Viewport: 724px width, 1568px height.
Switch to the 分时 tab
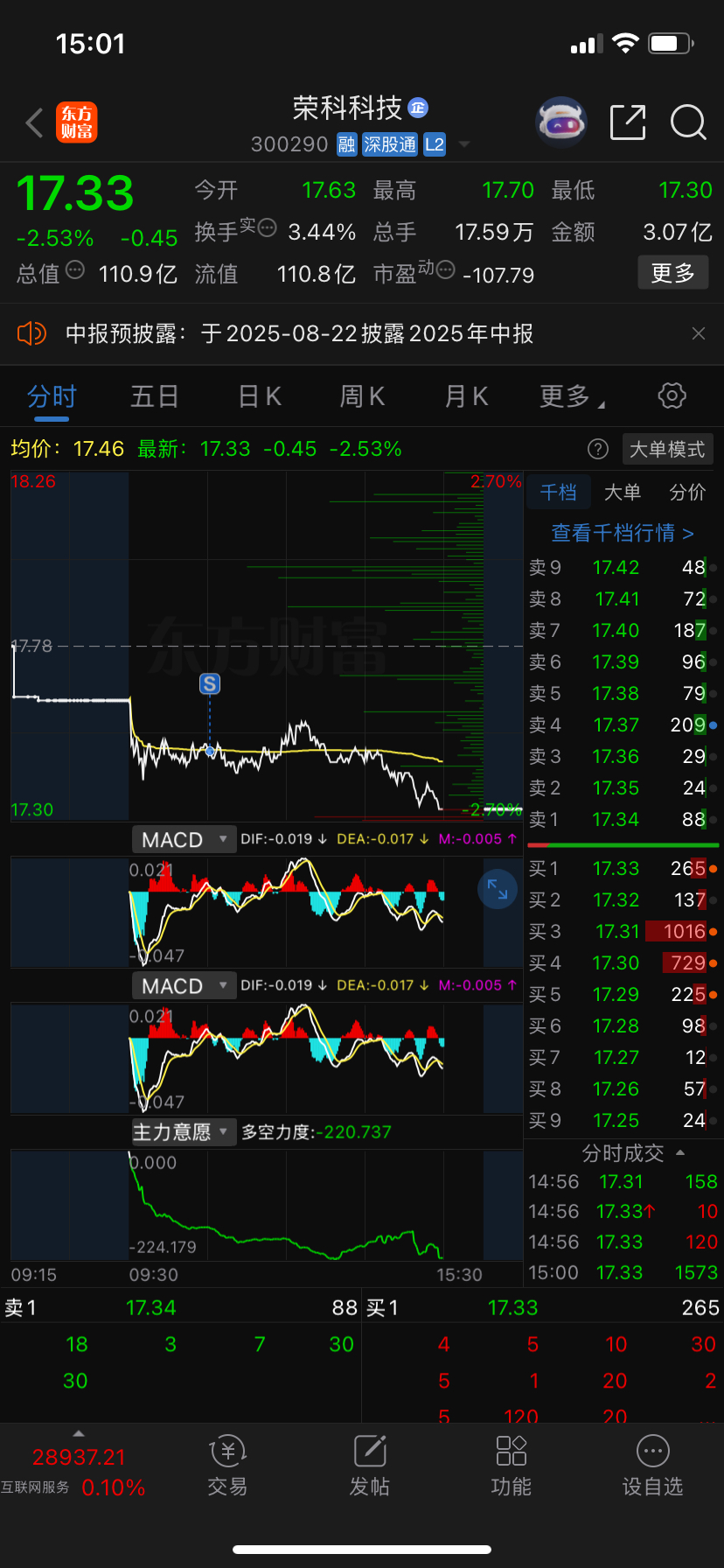52,397
